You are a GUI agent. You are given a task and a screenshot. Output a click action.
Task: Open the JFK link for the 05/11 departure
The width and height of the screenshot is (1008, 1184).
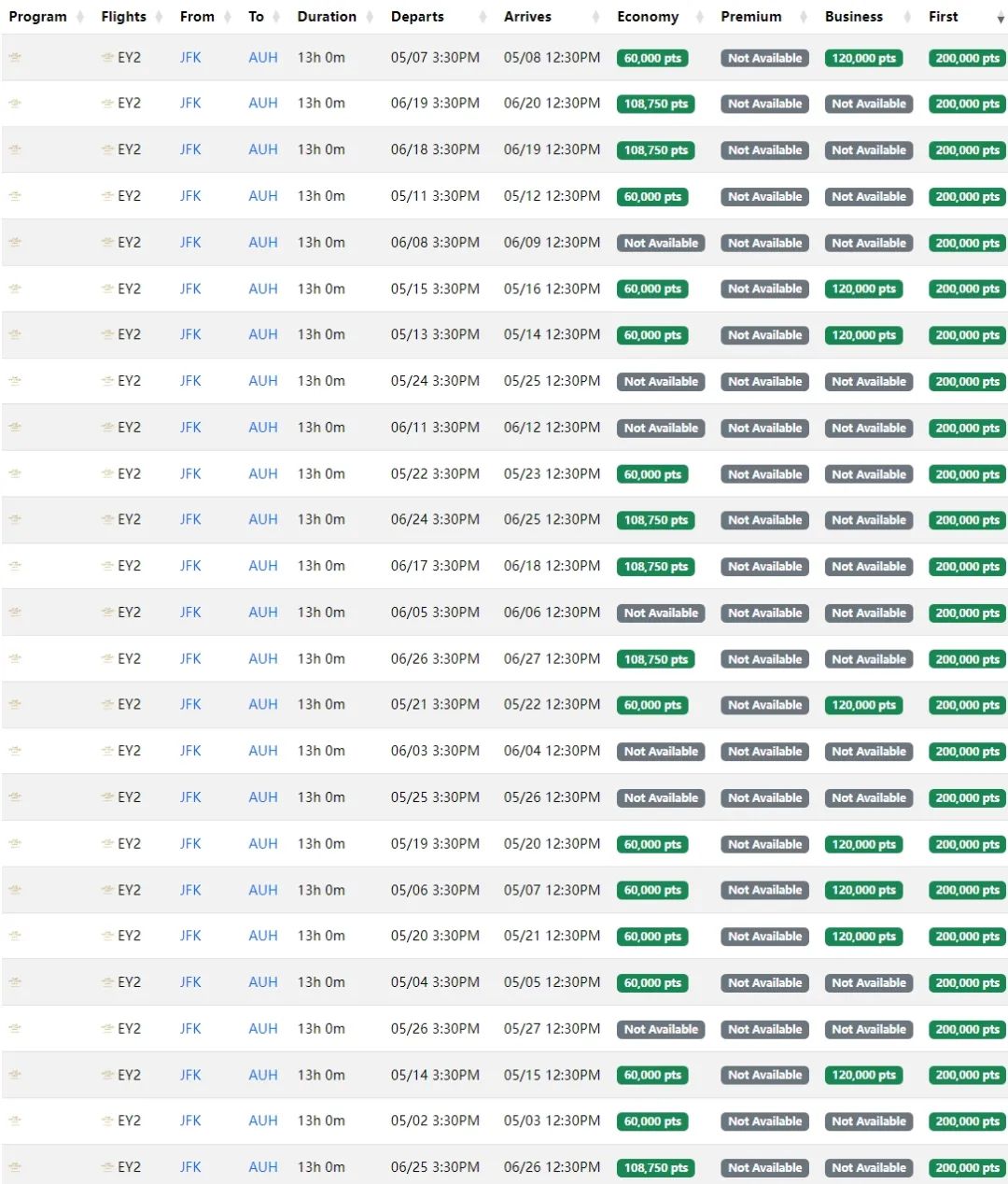pyautogui.click(x=190, y=196)
